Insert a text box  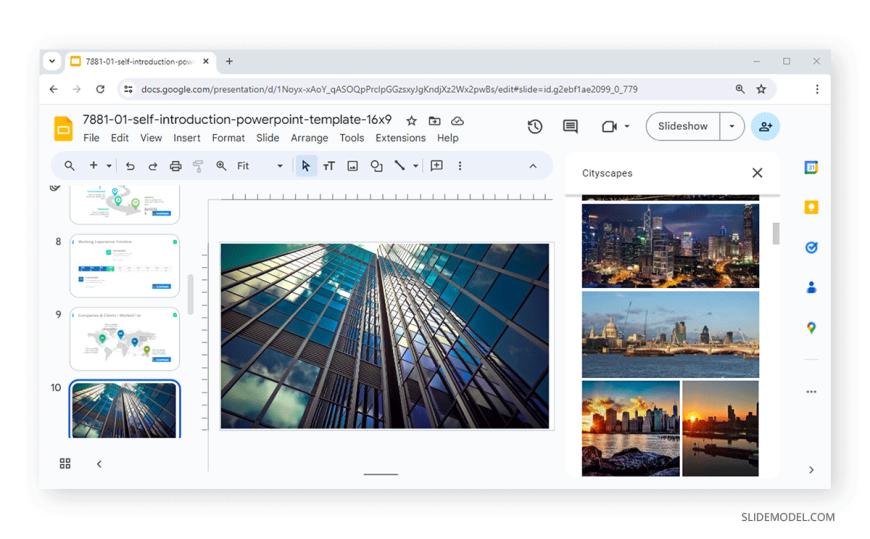329,166
